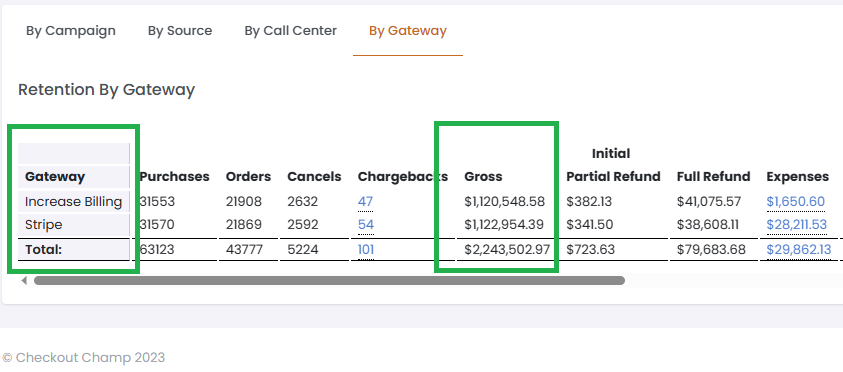
Task: Click total expenses $29,862.13 link
Action: coord(799,249)
